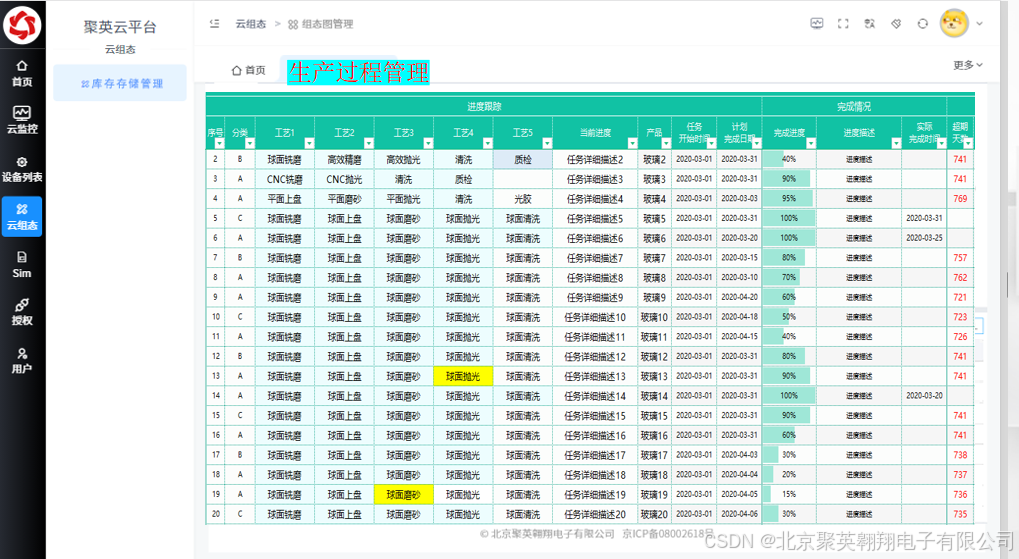Expand the user avatar dropdown arrow
Image resolution: width=1019 pixels, height=559 pixels.
979,23
